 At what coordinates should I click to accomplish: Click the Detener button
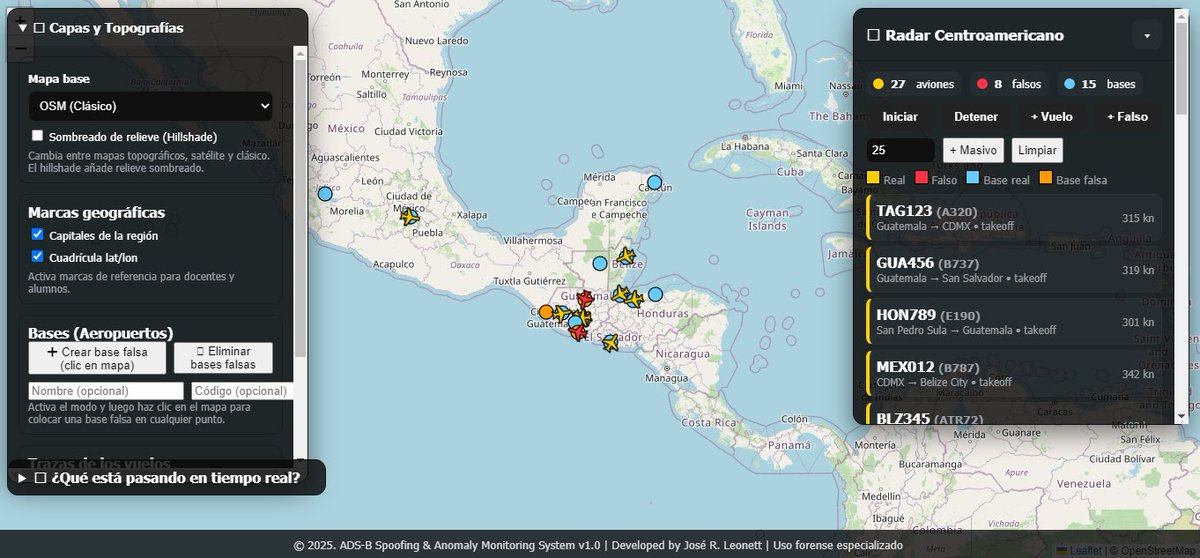976,117
